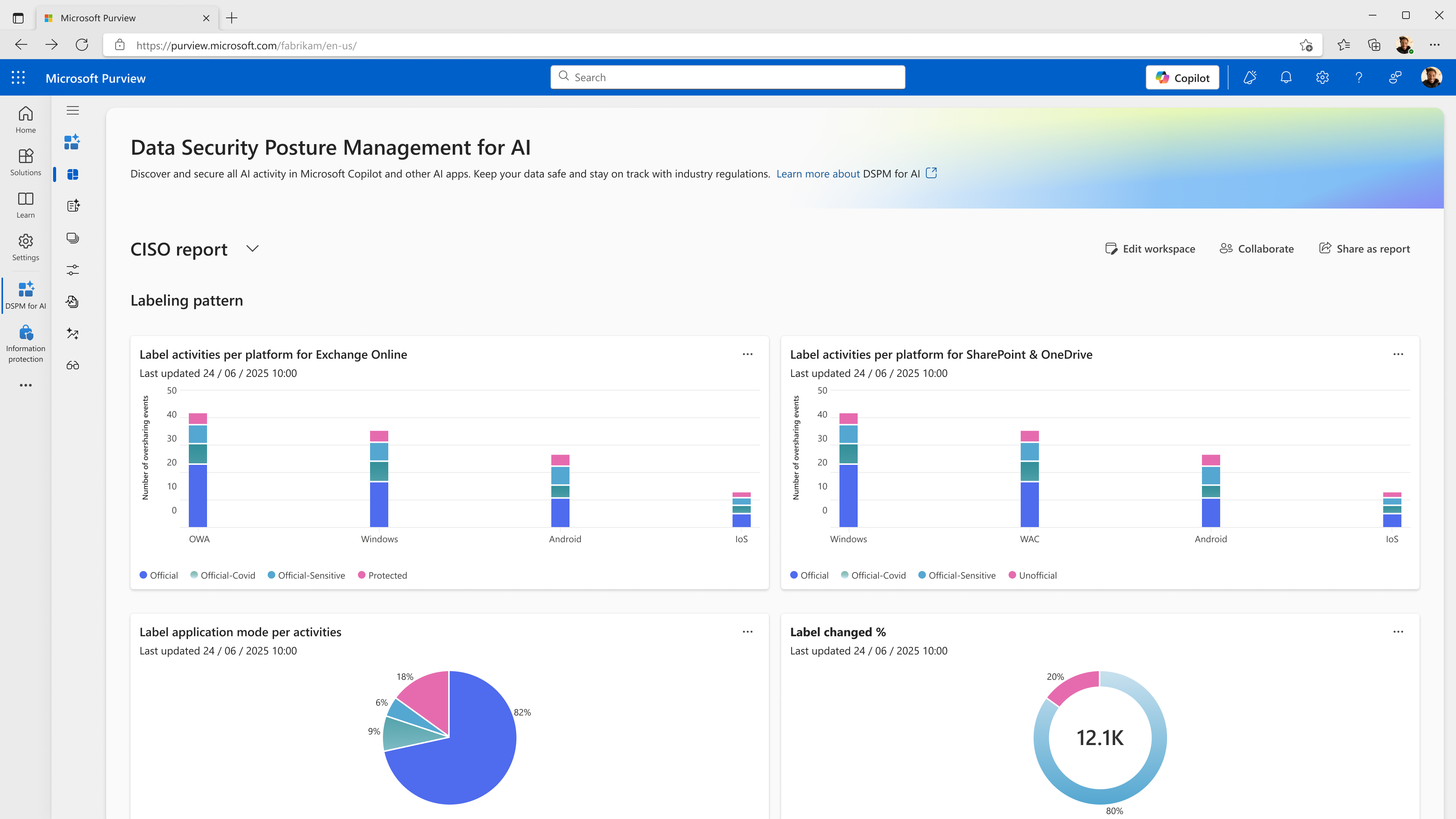Open the recommendations list sparkle icon
This screenshot has width=1456, height=819.
click(x=73, y=206)
